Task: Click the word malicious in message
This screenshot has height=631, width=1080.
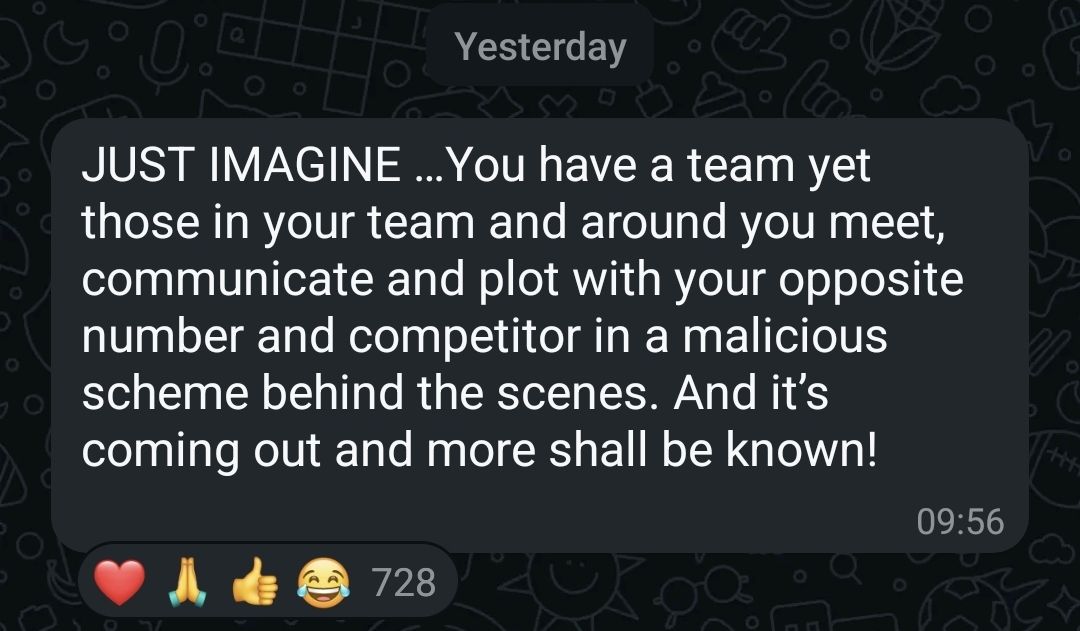Action: [785, 335]
